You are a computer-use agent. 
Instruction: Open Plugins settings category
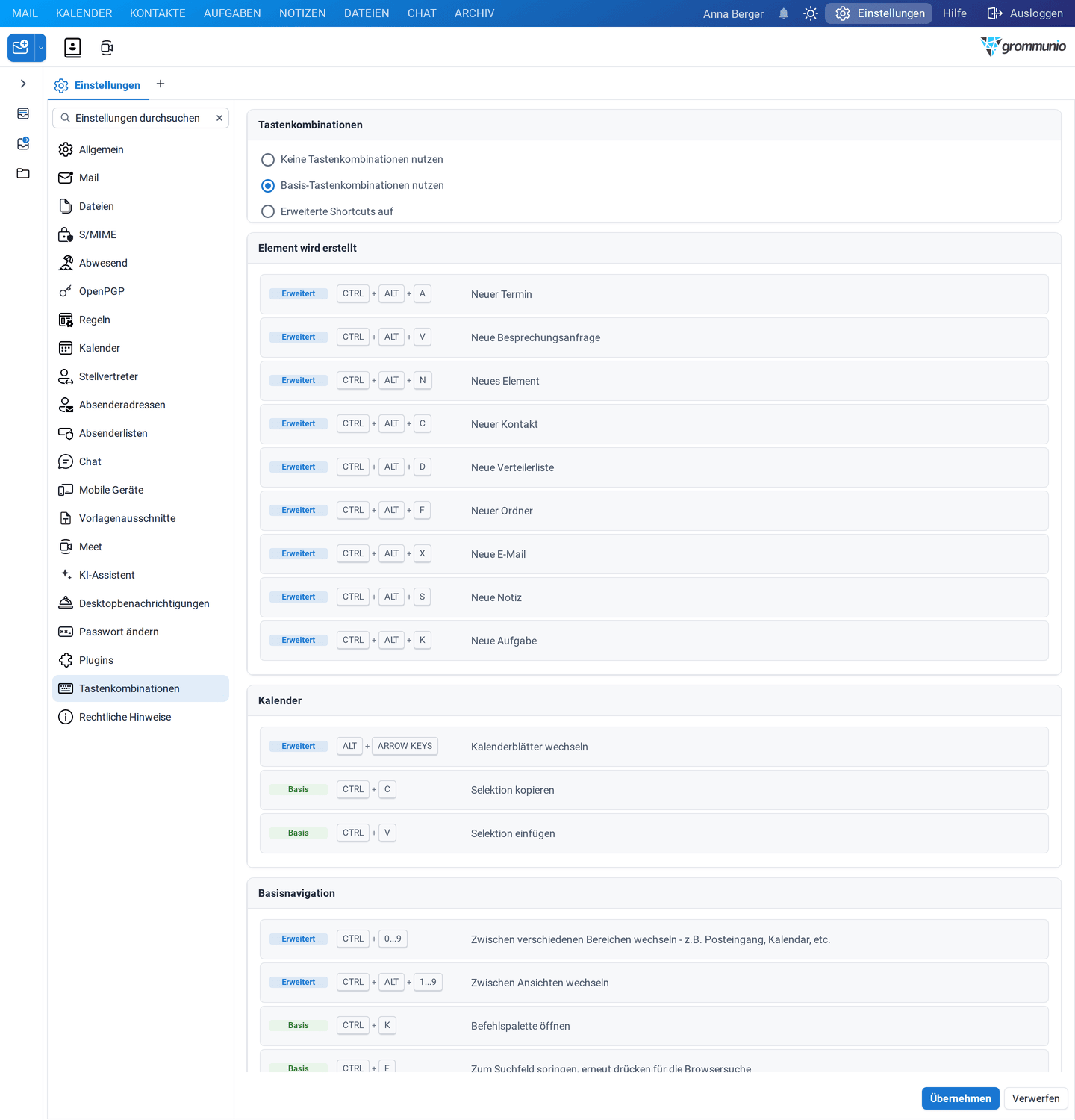140,660
